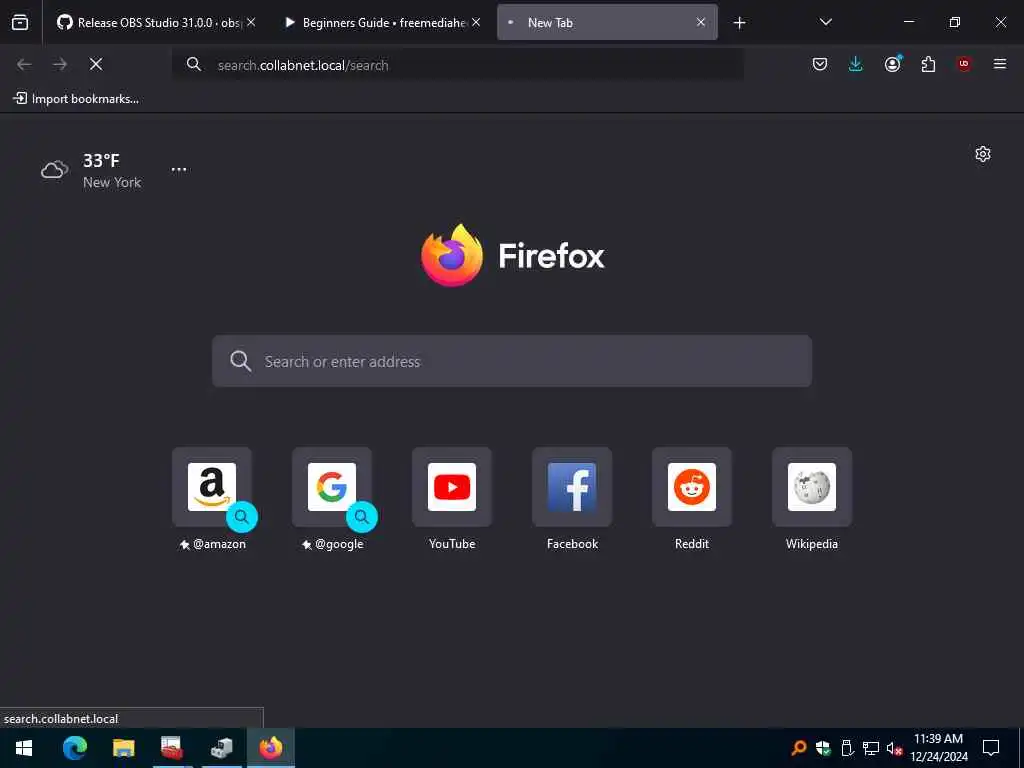Open Firefox account menu
1024x768 pixels.
pyautogui.click(x=892, y=64)
